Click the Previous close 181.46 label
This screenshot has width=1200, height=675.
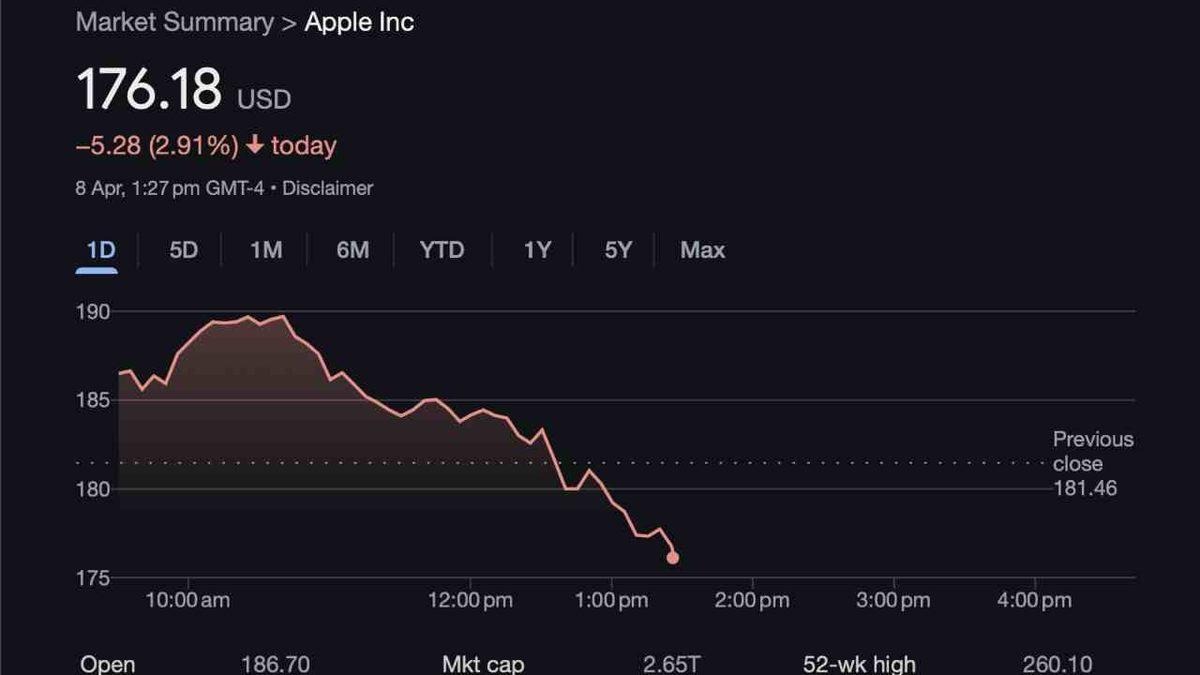(1092, 464)
